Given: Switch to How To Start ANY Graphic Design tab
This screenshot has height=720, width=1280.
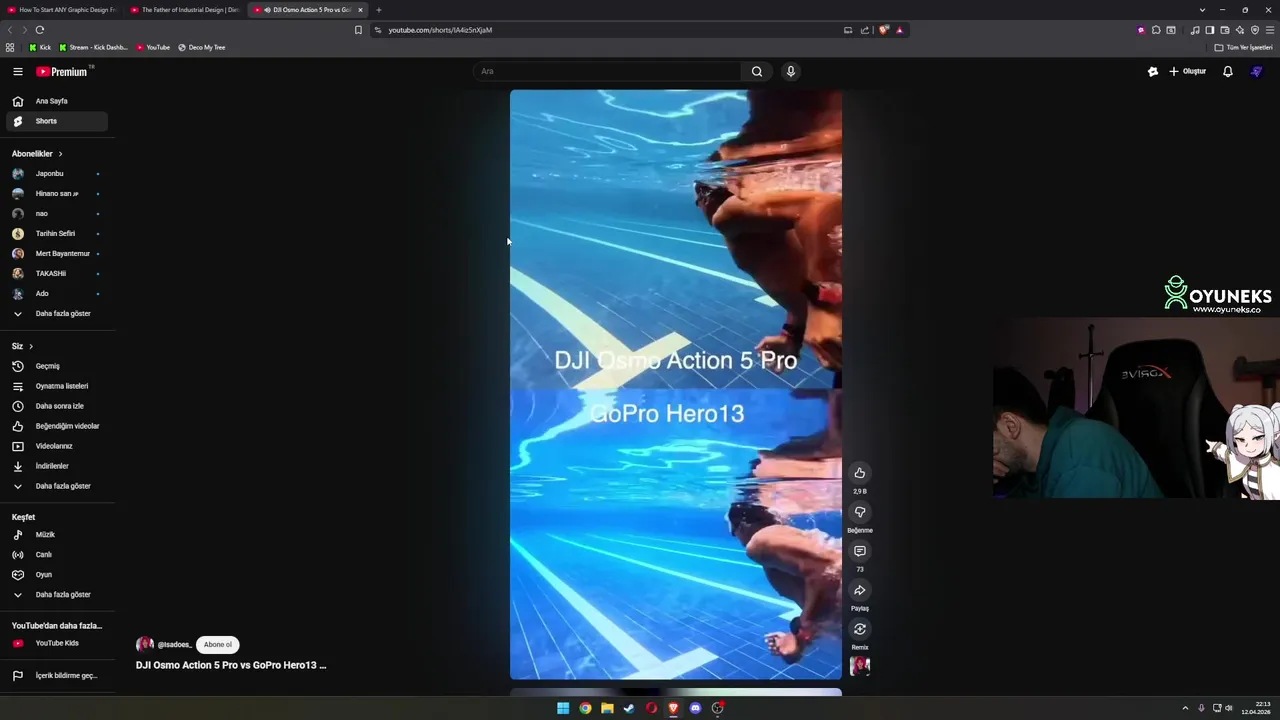Looking at the screenshot, I should click(x=62, y=10).
